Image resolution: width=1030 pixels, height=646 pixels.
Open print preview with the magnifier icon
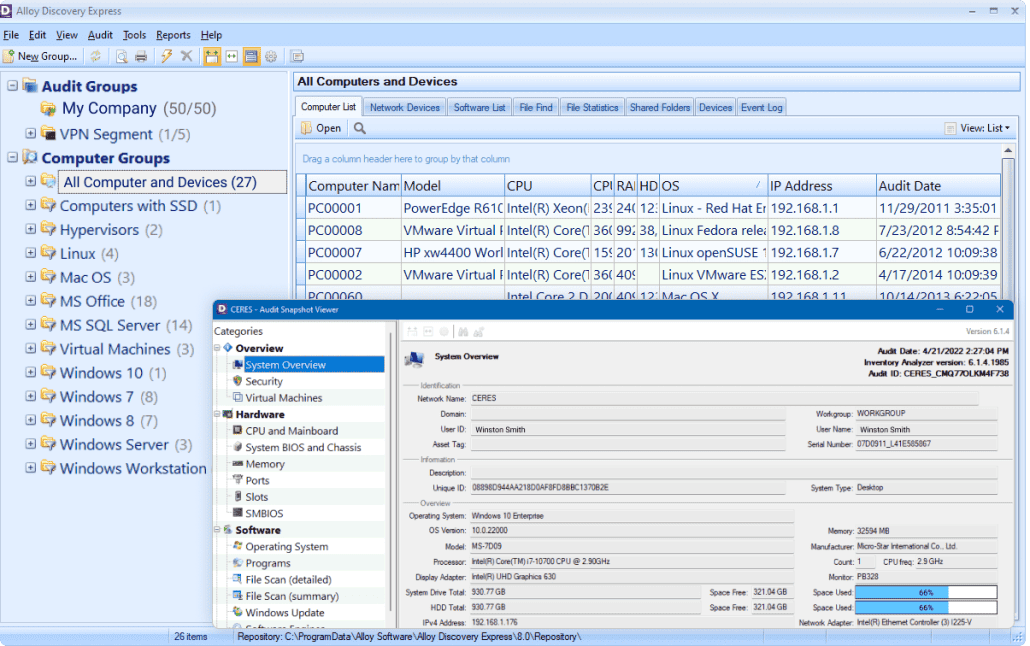(x=122, y=56)
